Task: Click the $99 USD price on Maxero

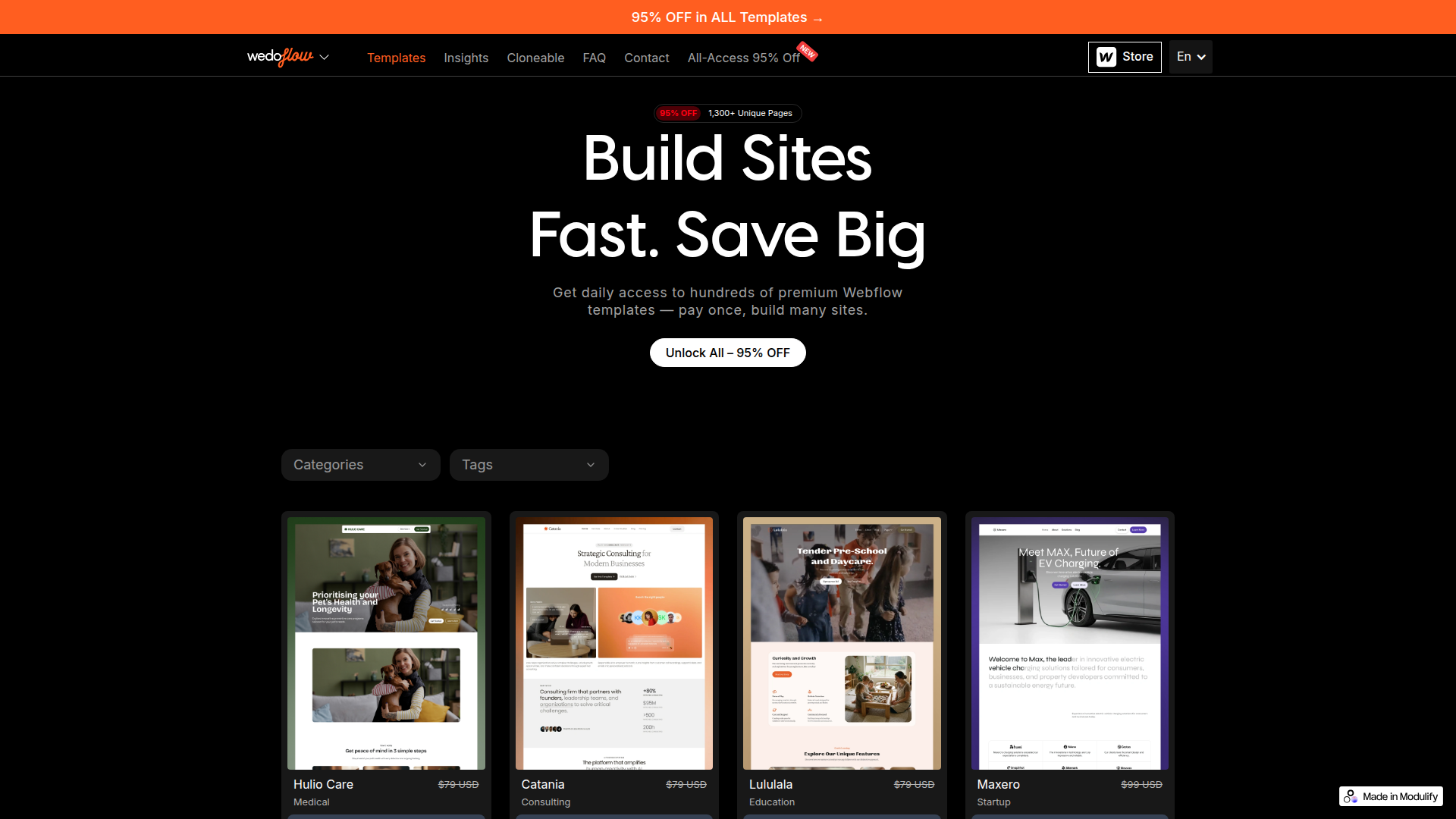Action: (1141, 784)
